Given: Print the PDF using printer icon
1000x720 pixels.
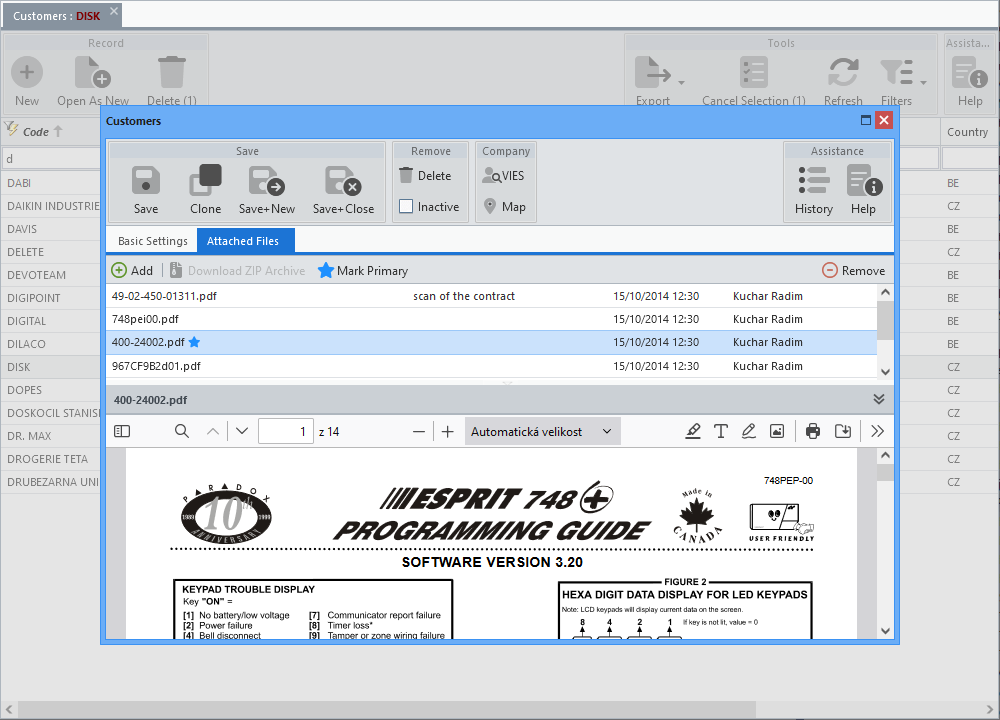Looking at the screenshot, I should point(813,431).
